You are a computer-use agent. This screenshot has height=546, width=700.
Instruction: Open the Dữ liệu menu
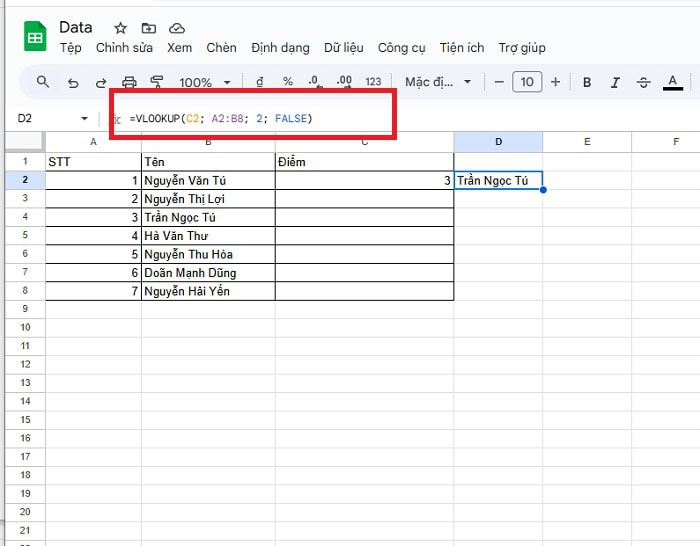coord(344,48)
